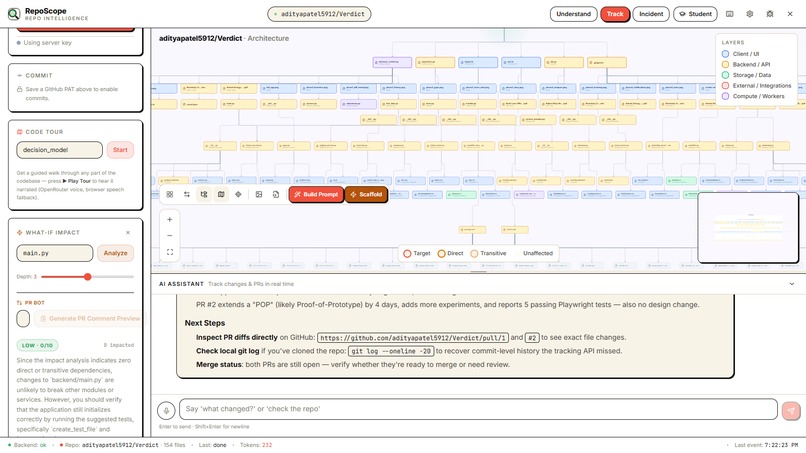
Task: Click the RepoScope magnifier logo
Action: [14, 14]
